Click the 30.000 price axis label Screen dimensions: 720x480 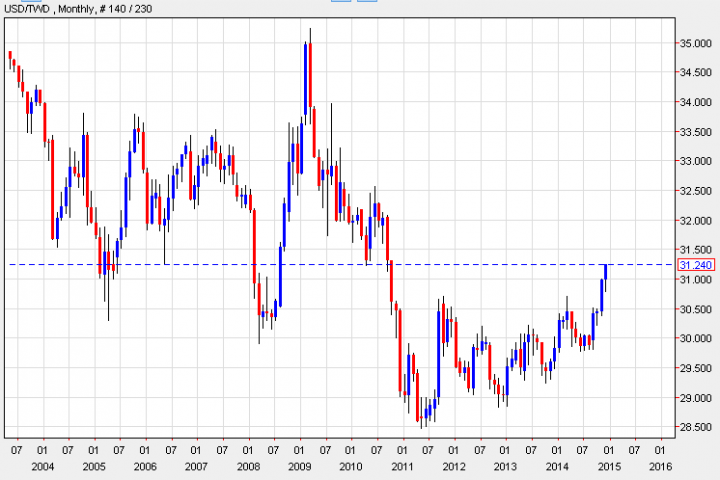click(x=695, y=339)
